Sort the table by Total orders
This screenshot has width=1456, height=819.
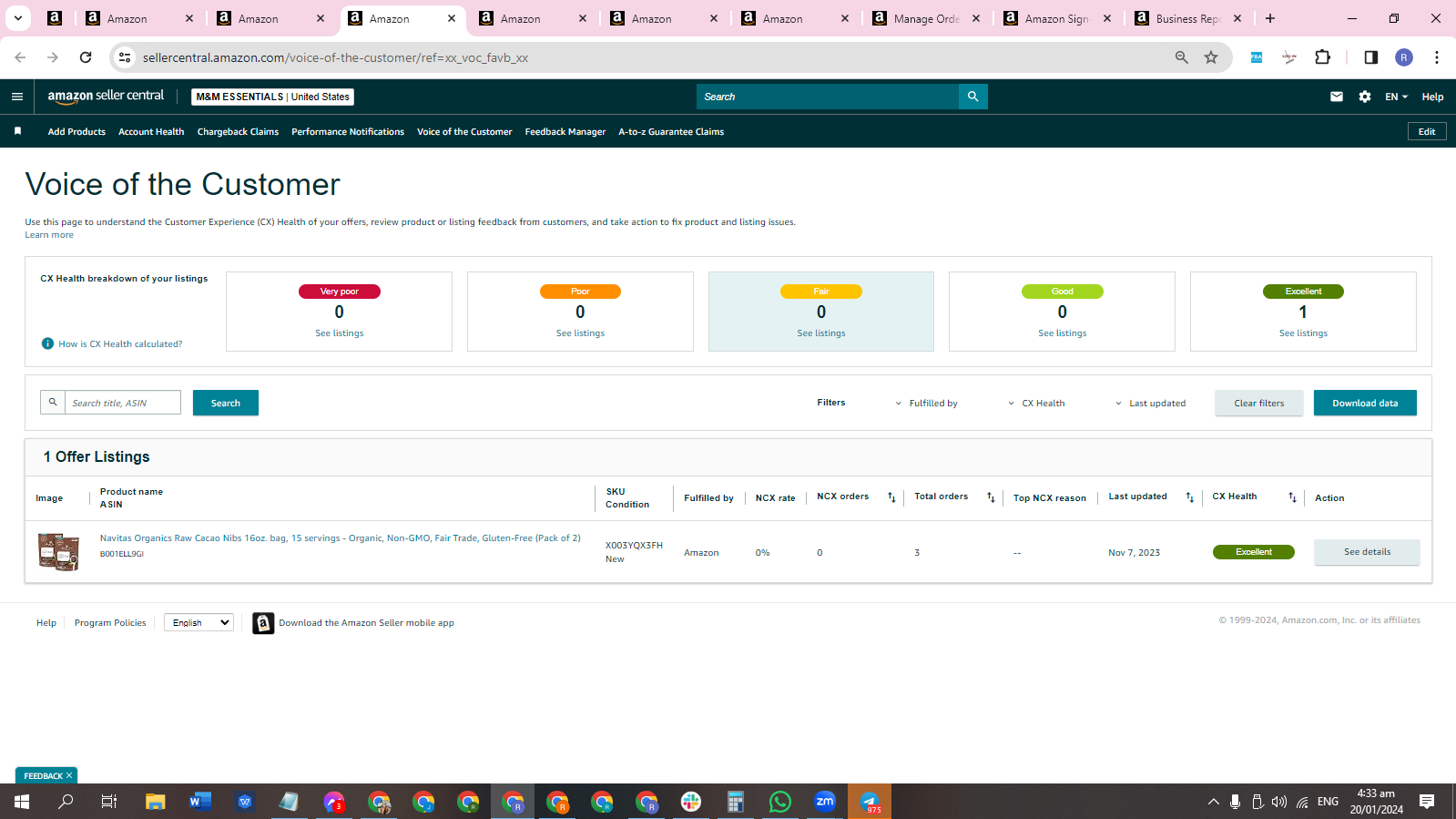point(991,497)
